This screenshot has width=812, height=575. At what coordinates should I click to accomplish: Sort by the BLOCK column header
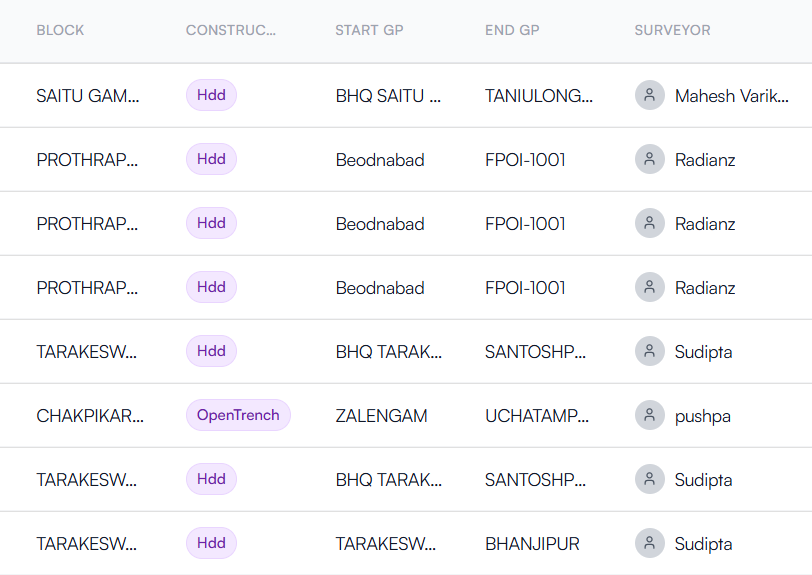click(x=60, y=30)
